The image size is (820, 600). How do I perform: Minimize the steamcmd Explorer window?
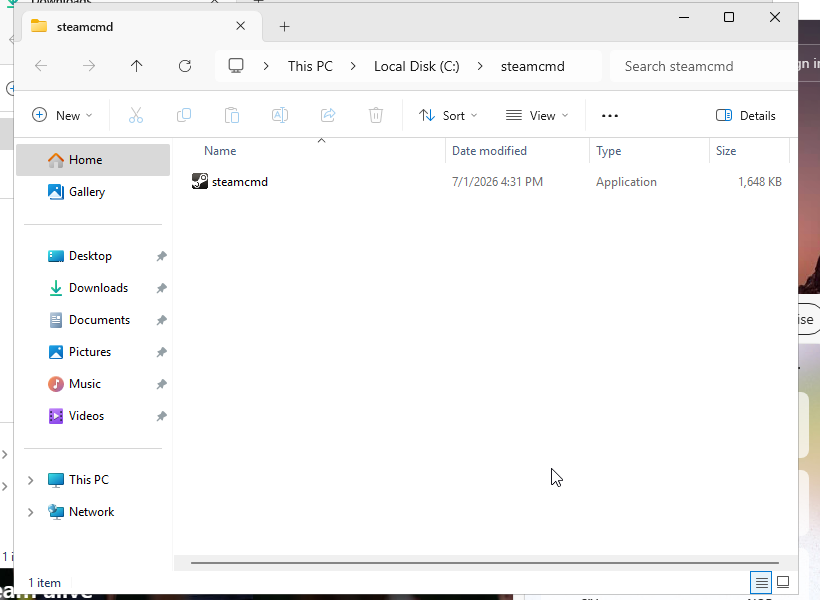(x=684, y=17)
